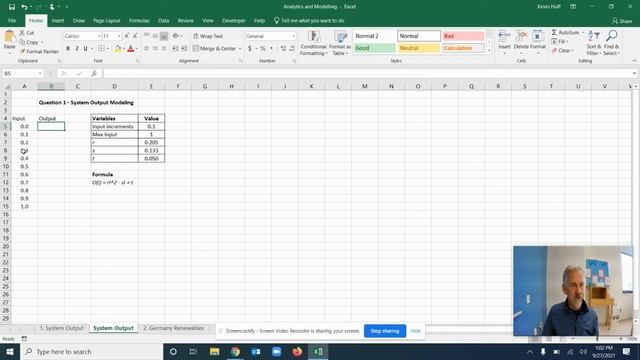Open the font name combo box

tap(82, 36)
